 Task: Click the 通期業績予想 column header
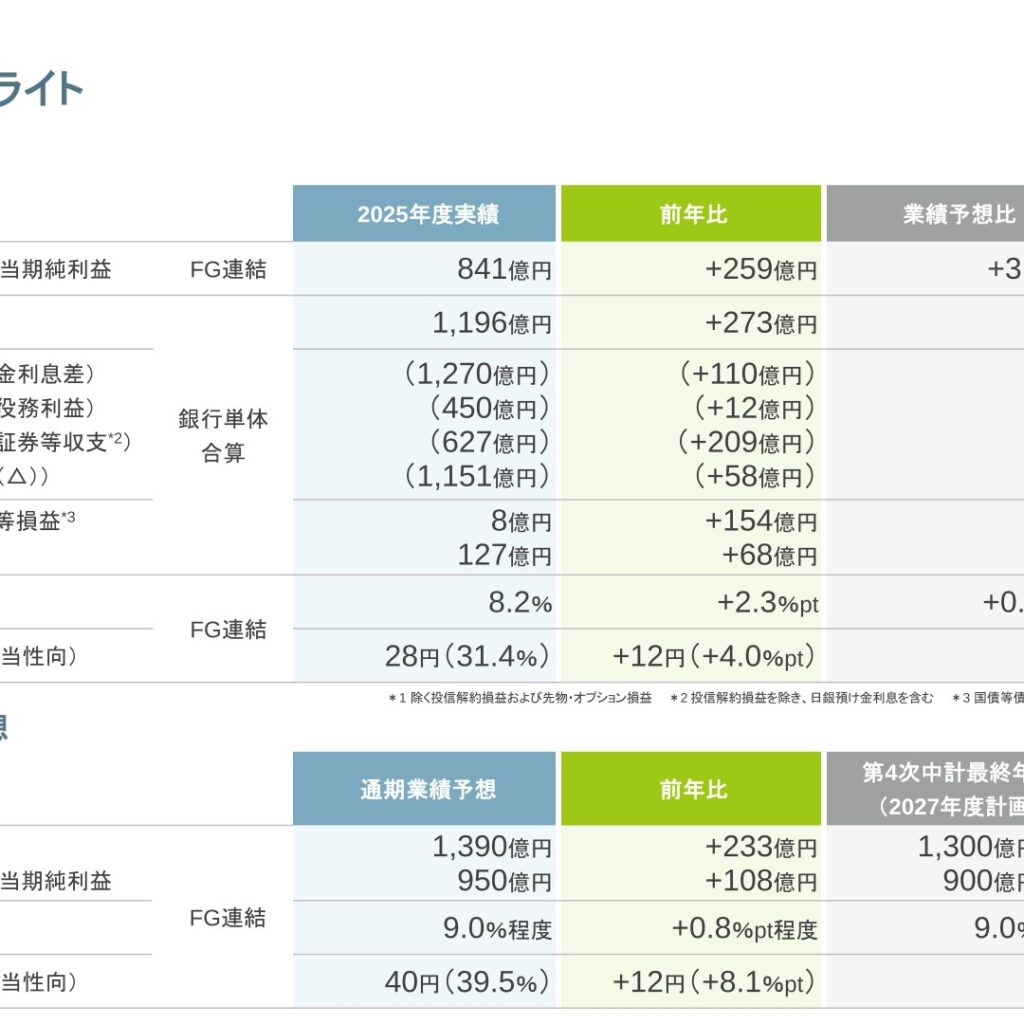click(x=424, y=789)
